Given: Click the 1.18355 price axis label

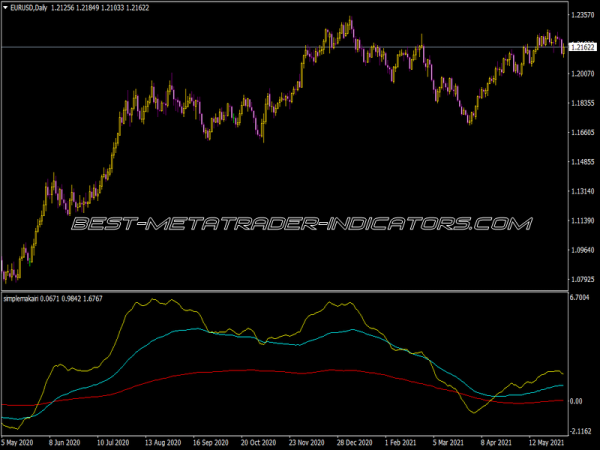Looking at the screenshot, I should point(581,103).
